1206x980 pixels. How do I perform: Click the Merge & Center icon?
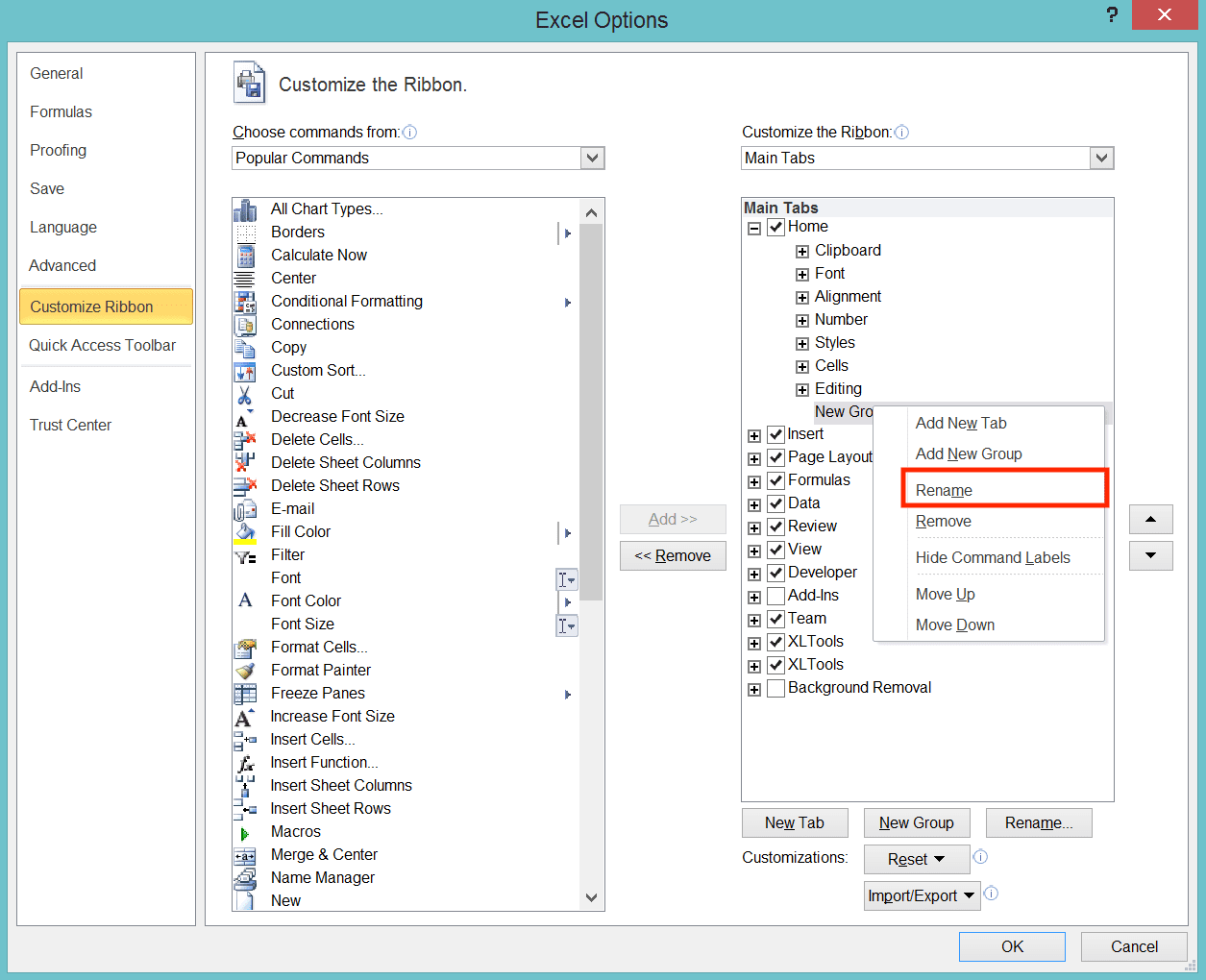[x=245, y=855]
